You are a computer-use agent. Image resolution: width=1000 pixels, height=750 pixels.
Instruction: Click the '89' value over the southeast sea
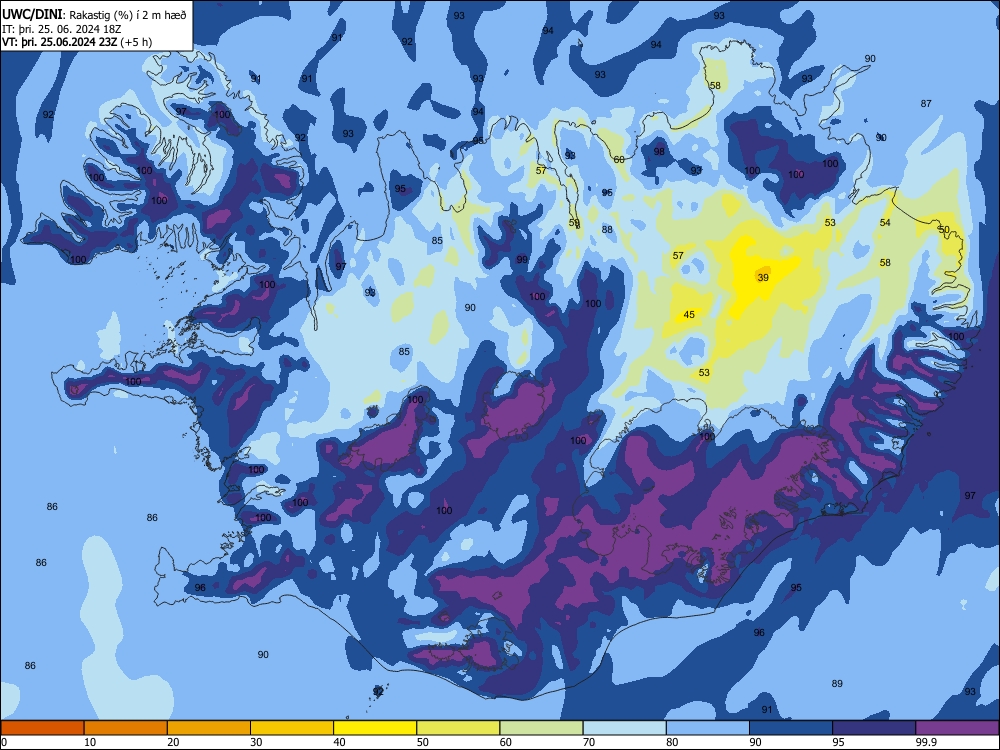(x=837, y=684)
